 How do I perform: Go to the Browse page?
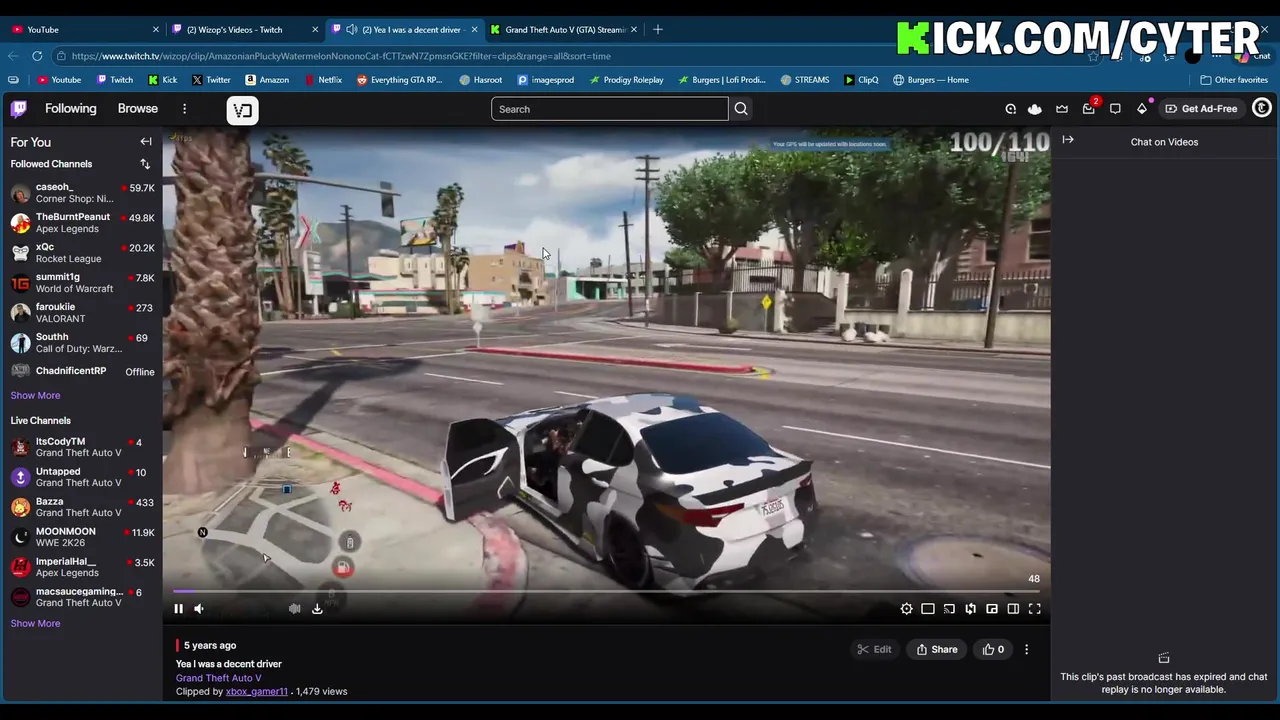(137, 109)
